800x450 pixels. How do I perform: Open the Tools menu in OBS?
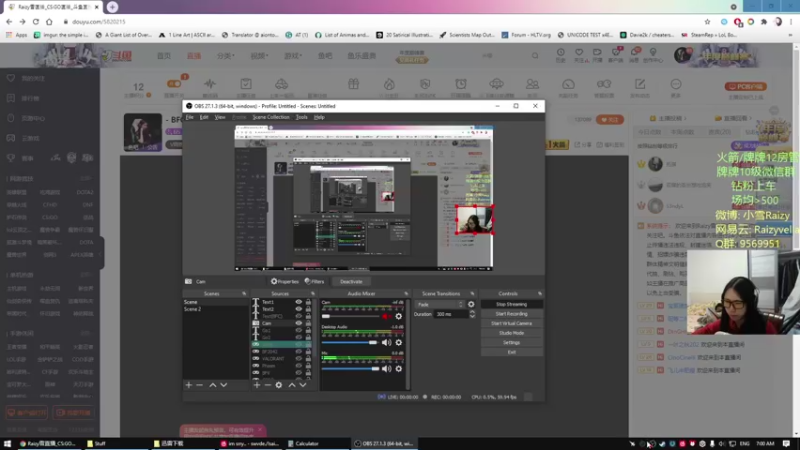pos(302,117)
